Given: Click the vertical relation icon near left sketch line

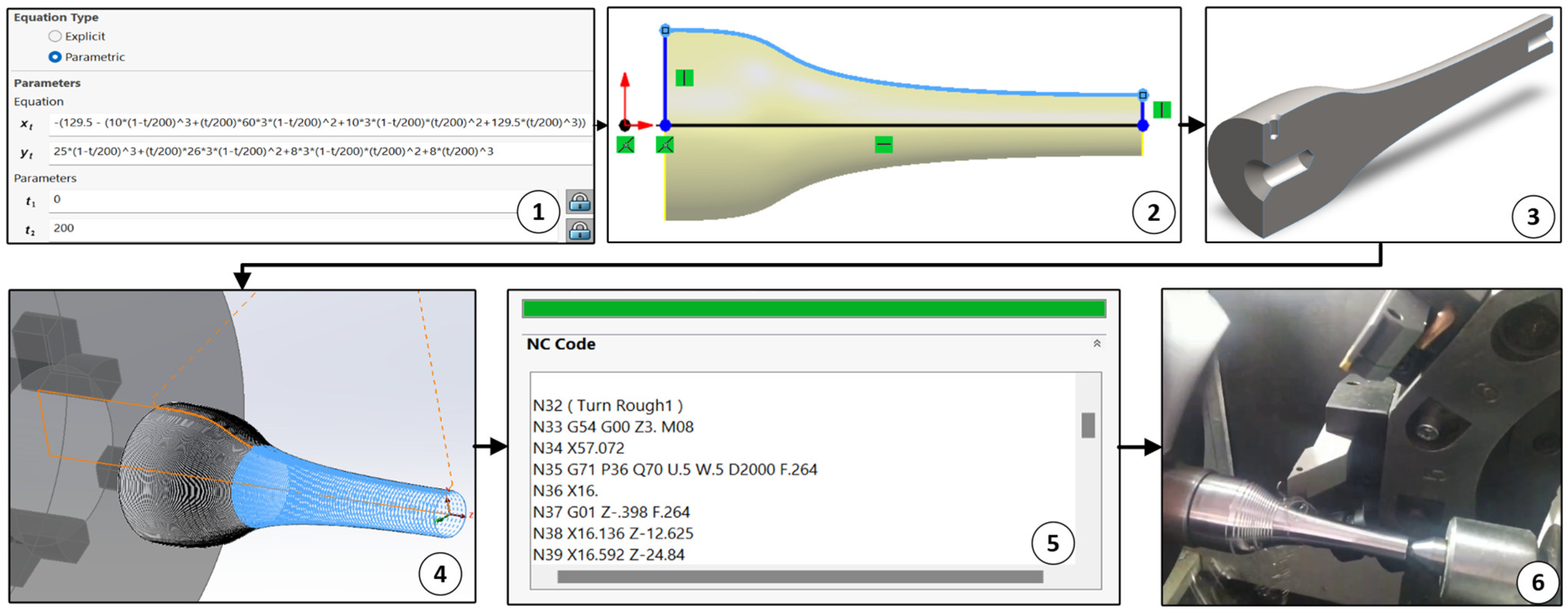Looking at the screenshot, I should [684, 78].
